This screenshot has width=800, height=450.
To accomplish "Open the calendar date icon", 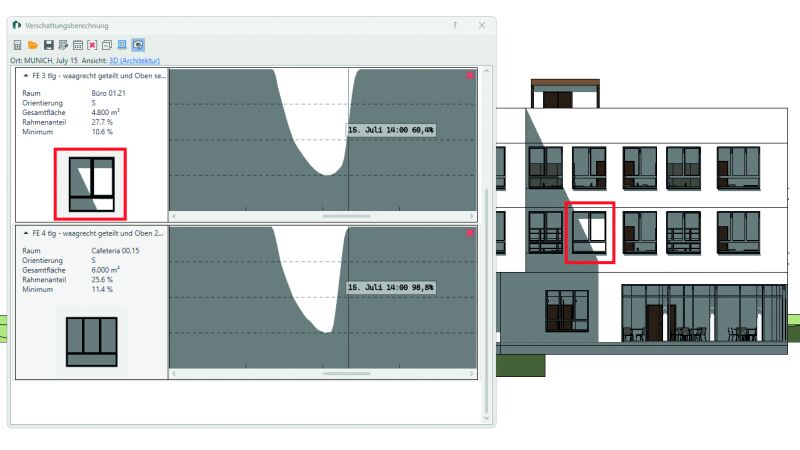I will (x=77, y=45).
